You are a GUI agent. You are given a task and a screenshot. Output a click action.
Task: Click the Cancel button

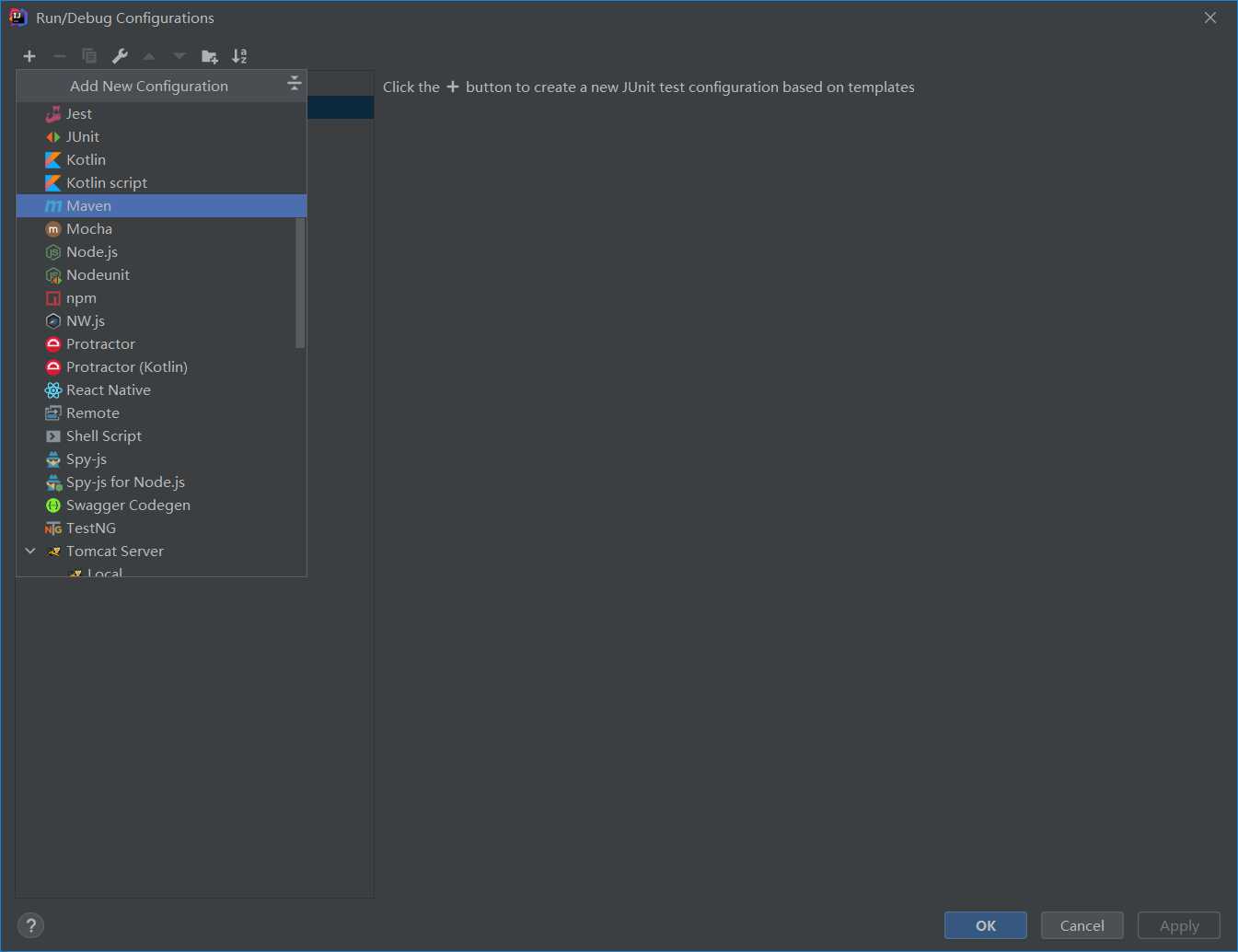tap(1082, 925)
